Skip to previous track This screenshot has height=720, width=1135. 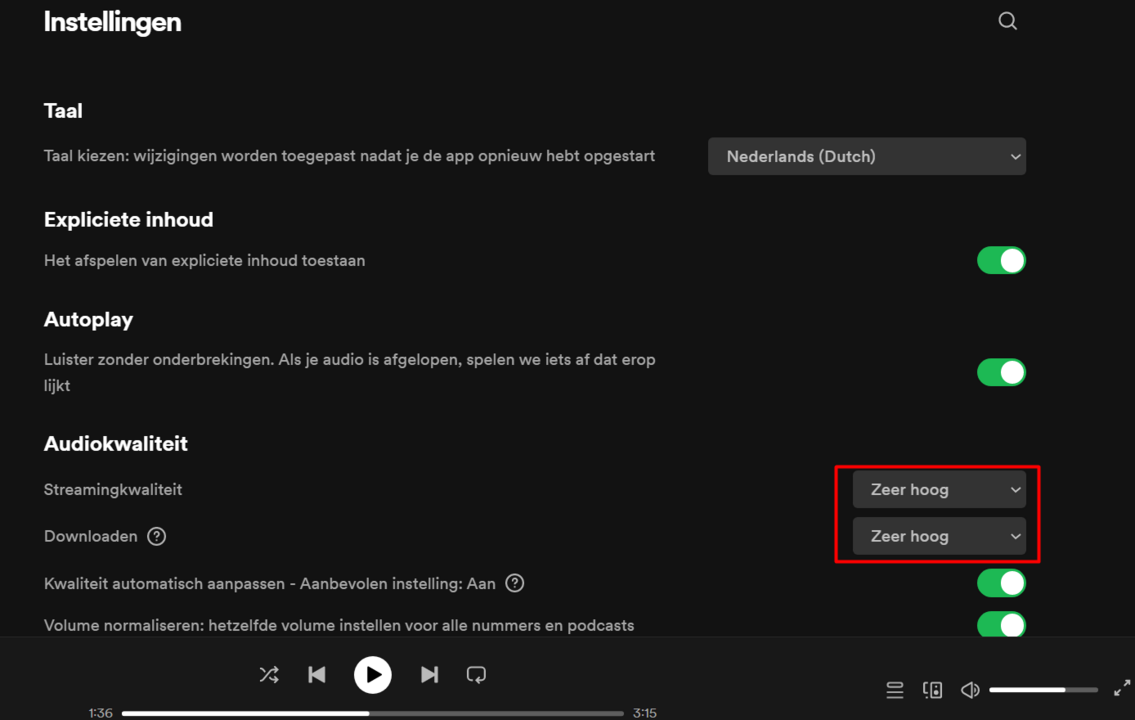point(316,674)
